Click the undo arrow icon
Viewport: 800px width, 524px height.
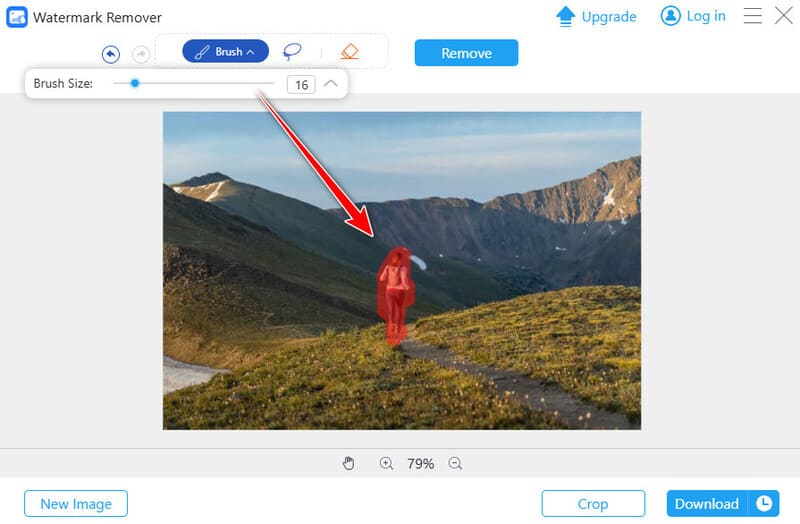[x=111, y=54]
